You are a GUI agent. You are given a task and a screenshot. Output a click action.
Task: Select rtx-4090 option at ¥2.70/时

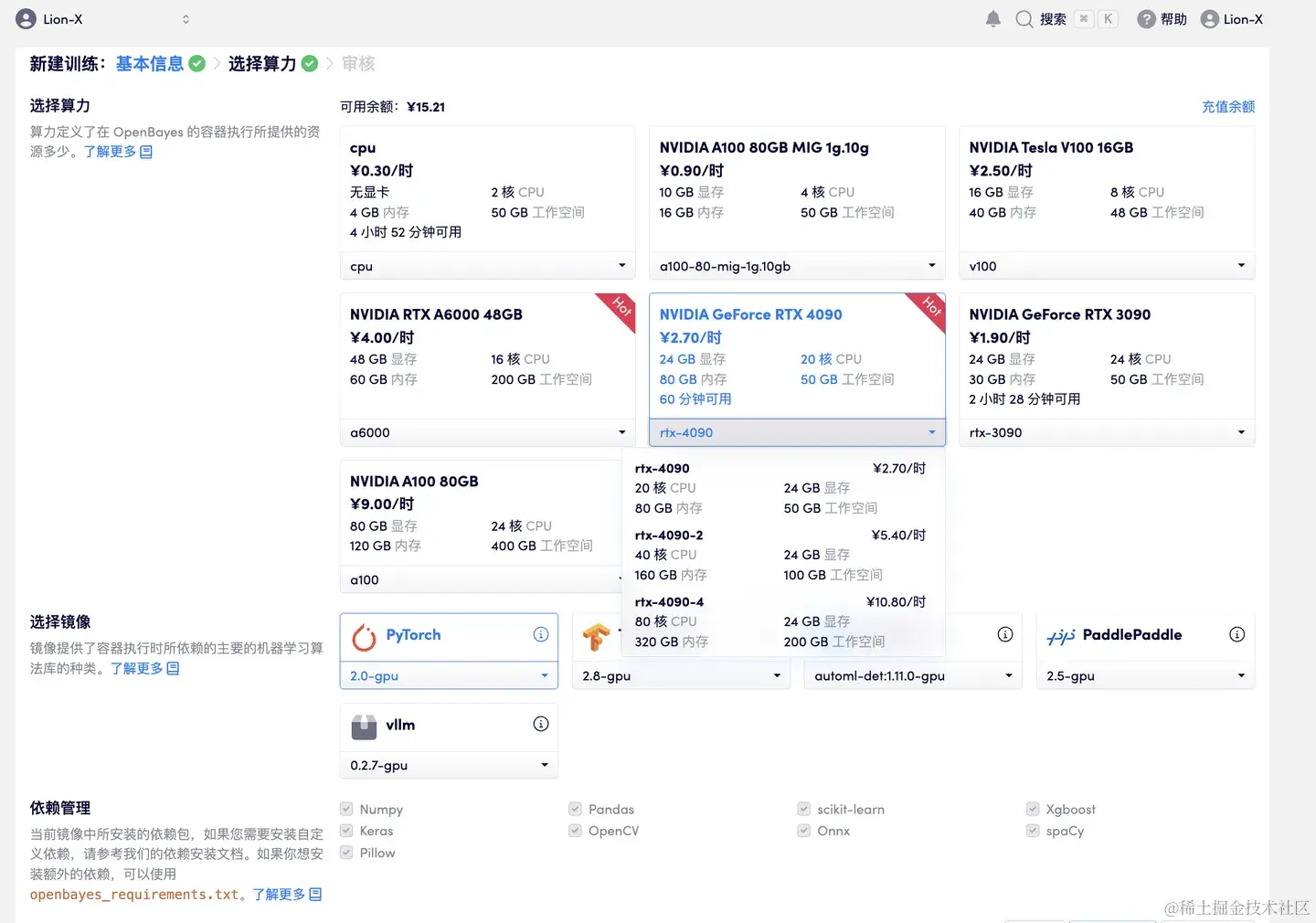tap(782, 488)
